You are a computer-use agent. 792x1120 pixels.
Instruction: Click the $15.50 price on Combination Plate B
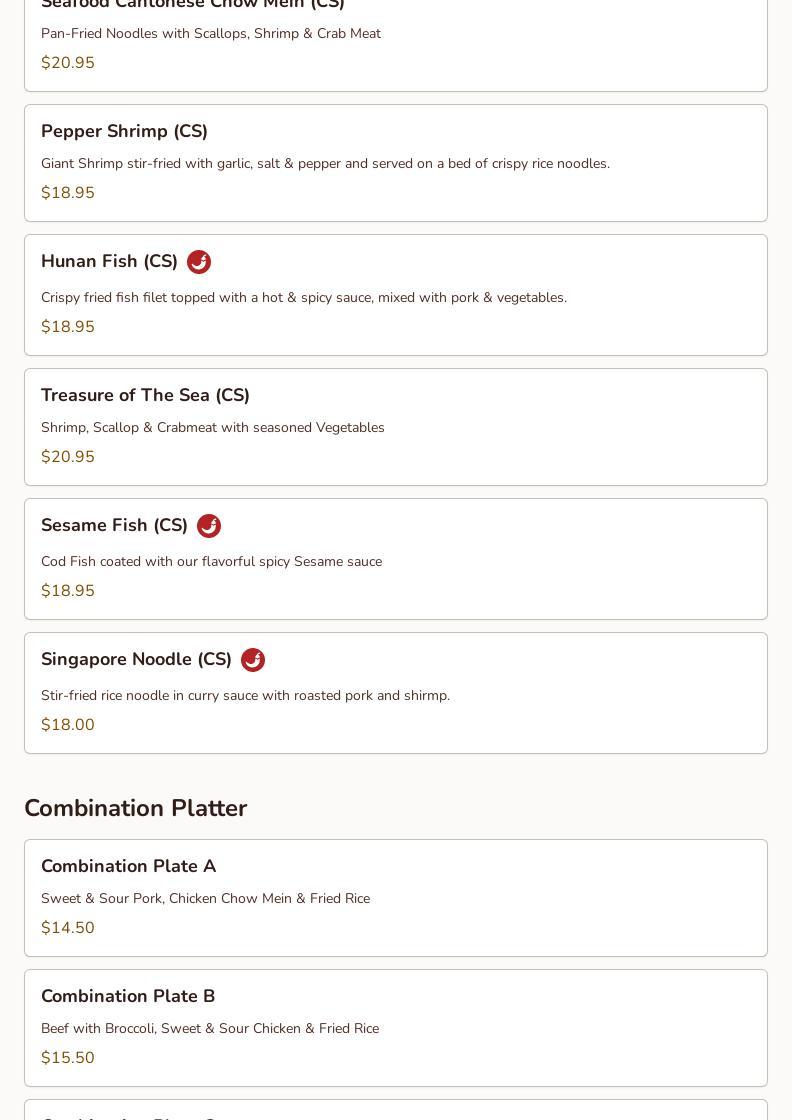point(68,1057)
